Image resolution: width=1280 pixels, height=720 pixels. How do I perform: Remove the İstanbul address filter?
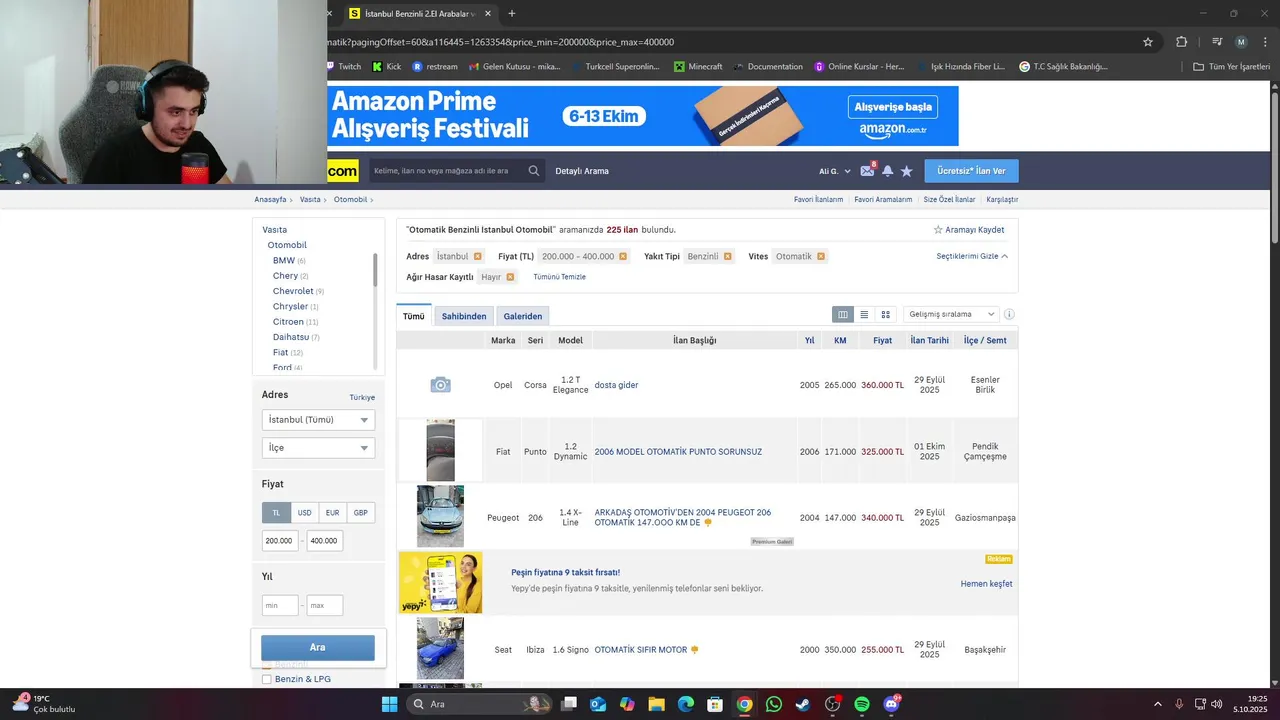pos(478,257)
